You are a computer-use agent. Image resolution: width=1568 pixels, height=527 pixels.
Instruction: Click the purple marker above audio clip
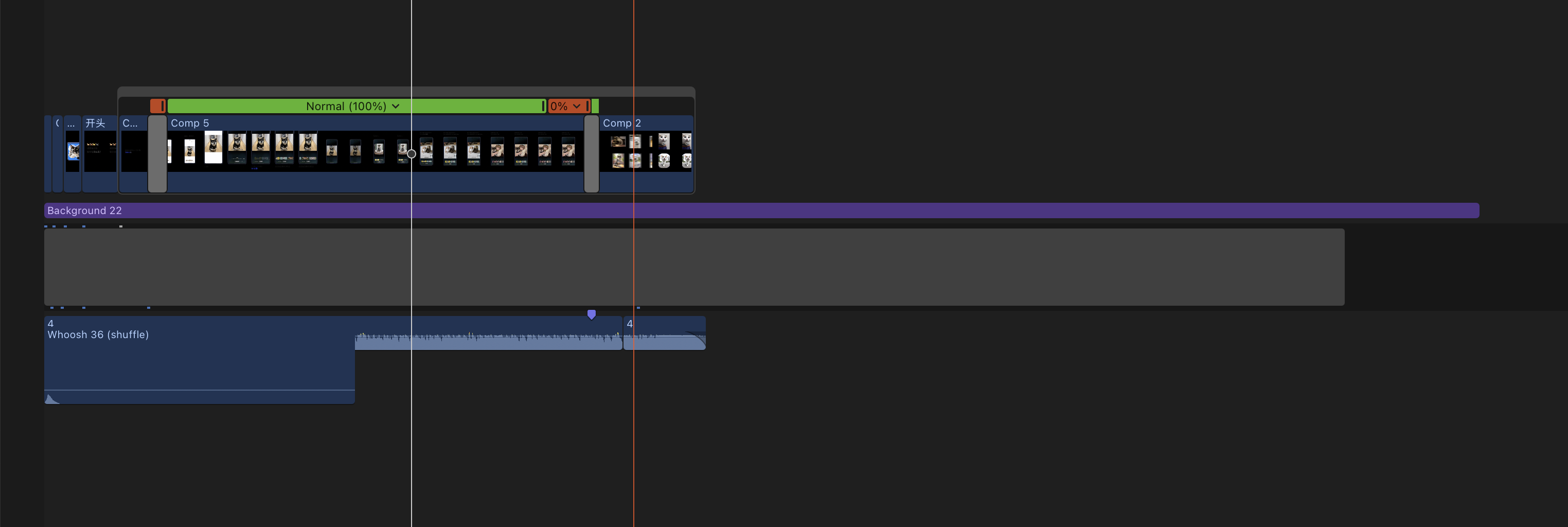(x=591, y=314)
